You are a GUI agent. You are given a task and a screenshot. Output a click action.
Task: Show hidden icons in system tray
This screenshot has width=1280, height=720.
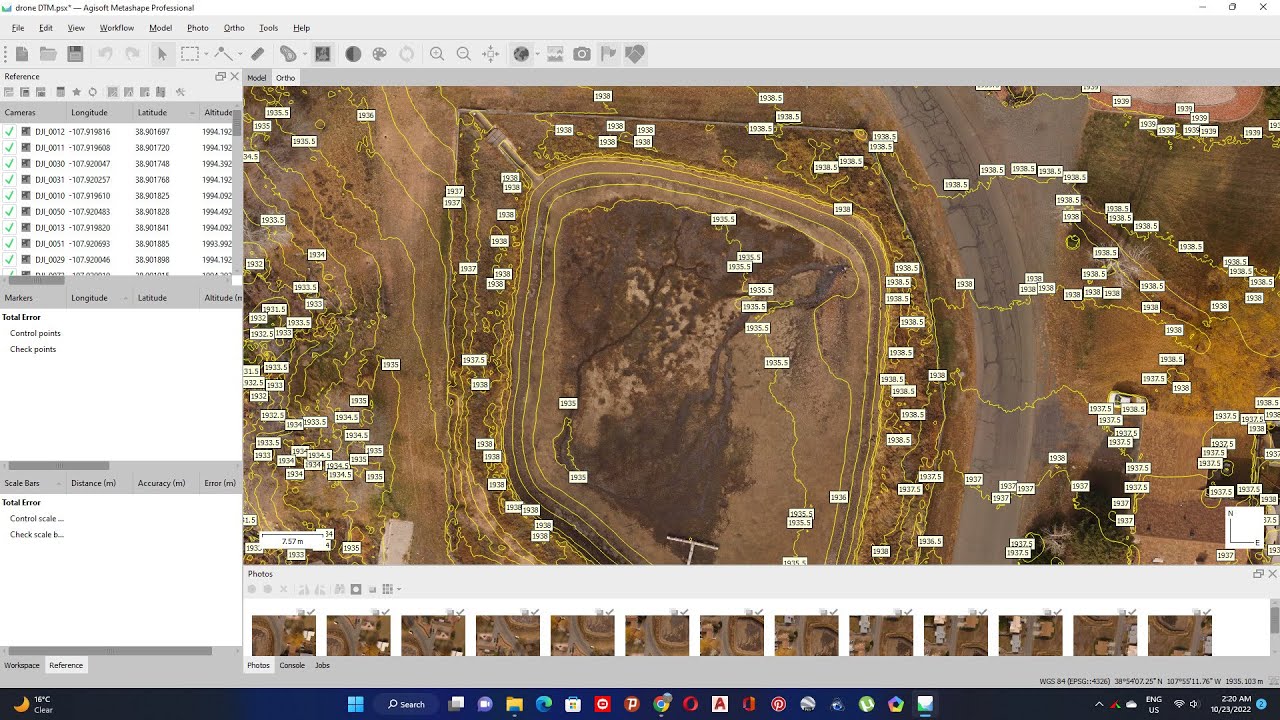1099,704
